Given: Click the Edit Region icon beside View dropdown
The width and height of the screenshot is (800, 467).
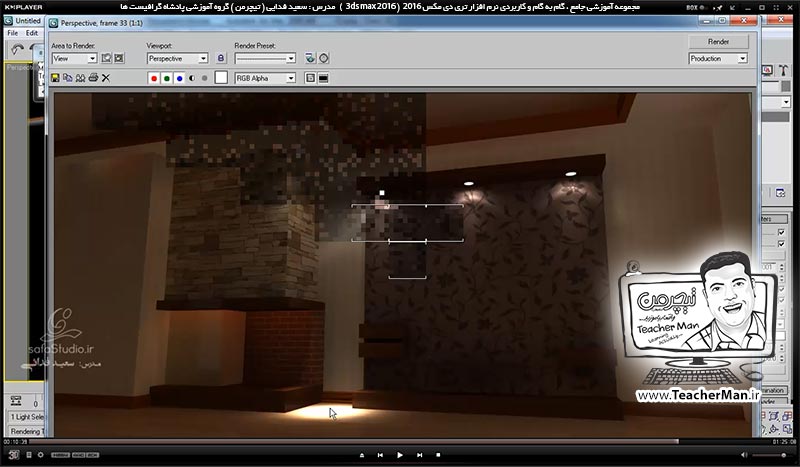Looking at the screenshot, I should (106, 58).
